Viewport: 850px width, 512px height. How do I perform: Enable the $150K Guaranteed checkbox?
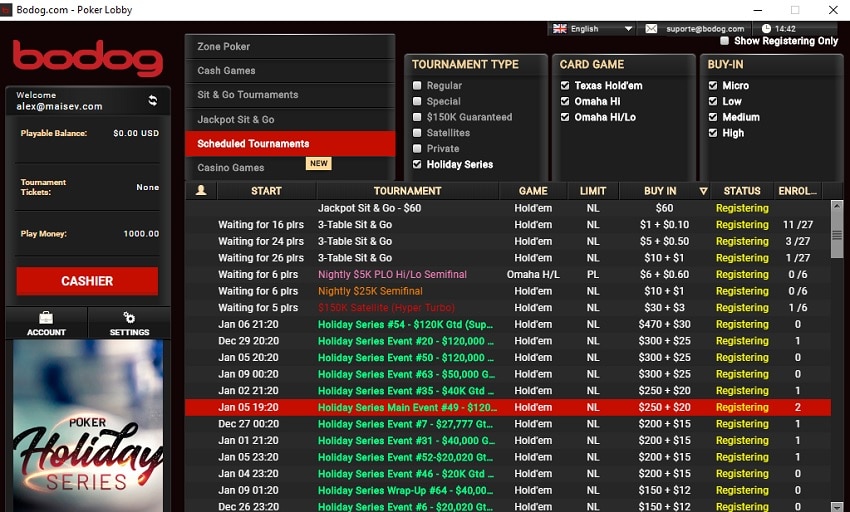[x=417, y=117]
